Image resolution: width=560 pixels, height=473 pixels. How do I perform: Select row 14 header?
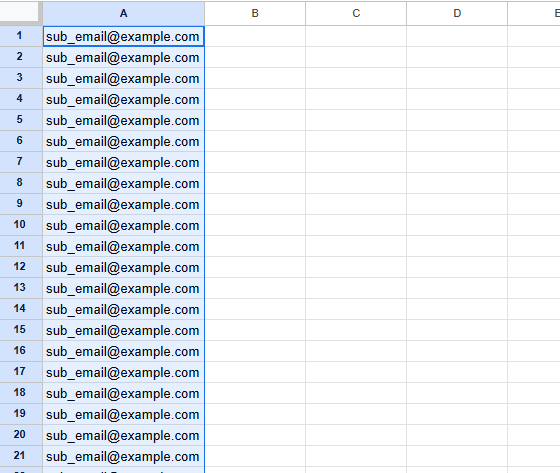coord(20,309)
